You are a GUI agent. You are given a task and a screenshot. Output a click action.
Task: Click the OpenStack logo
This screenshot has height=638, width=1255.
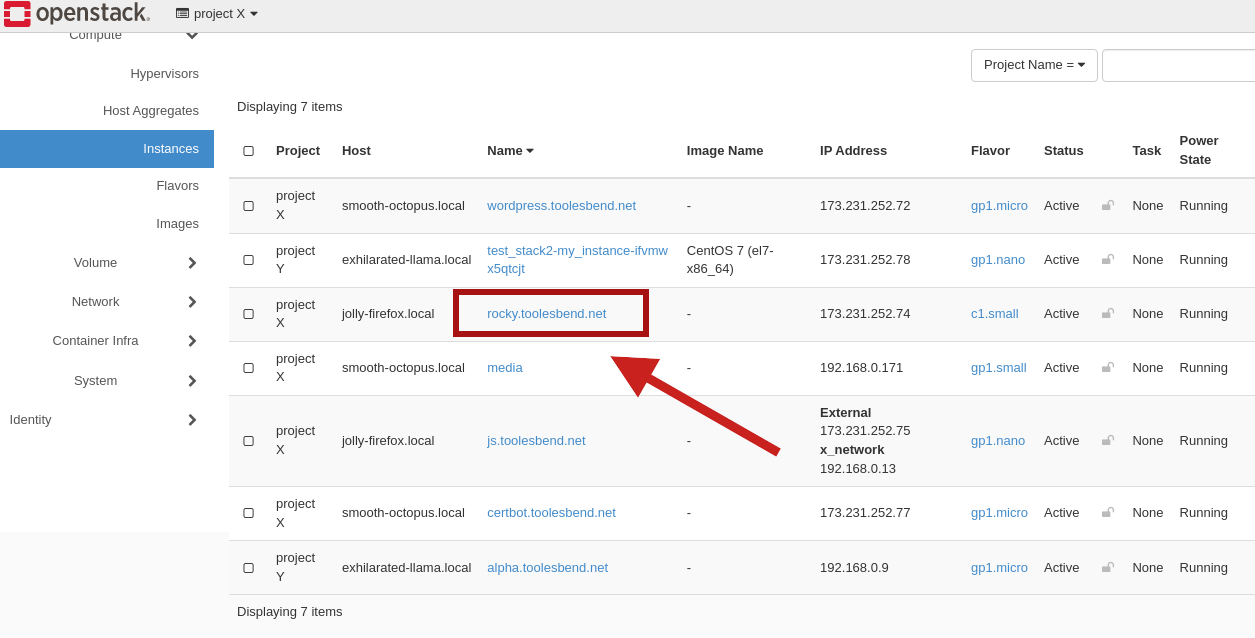[x=77, y=14]
